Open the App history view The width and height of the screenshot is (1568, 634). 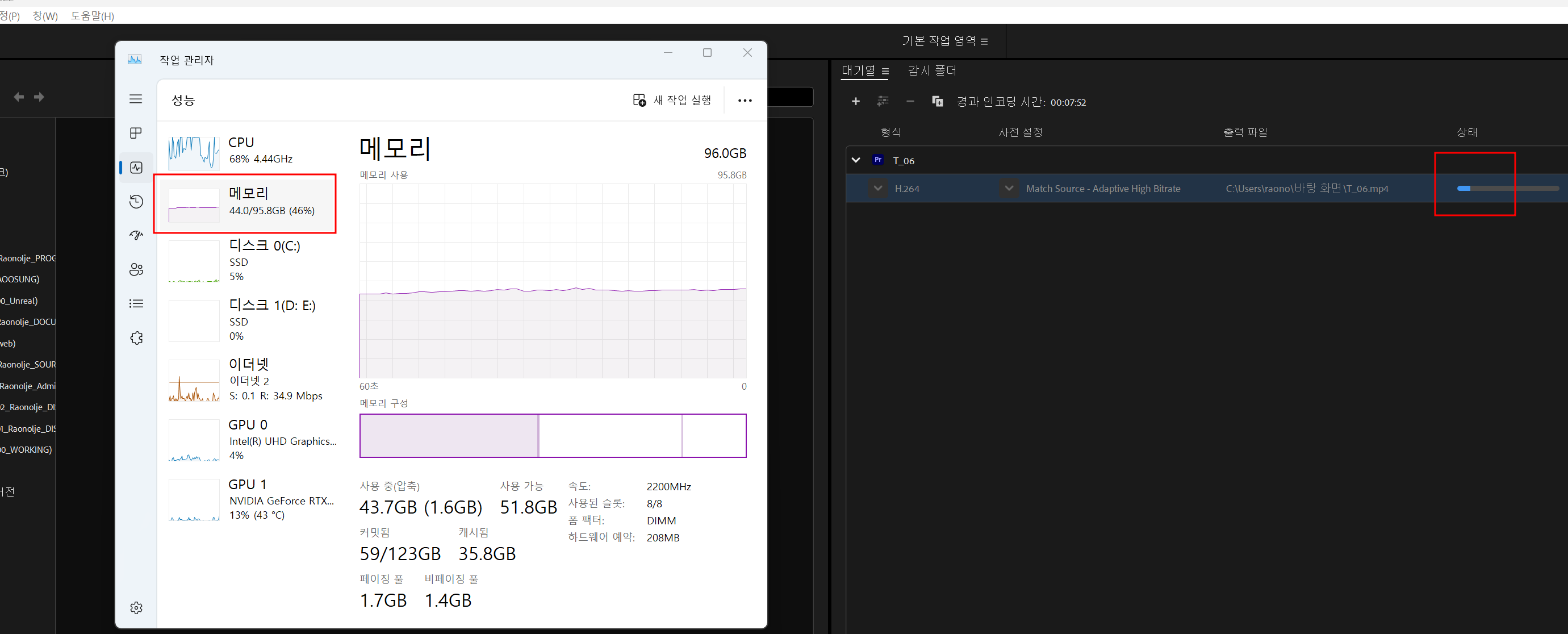click(x=135, y=201)
